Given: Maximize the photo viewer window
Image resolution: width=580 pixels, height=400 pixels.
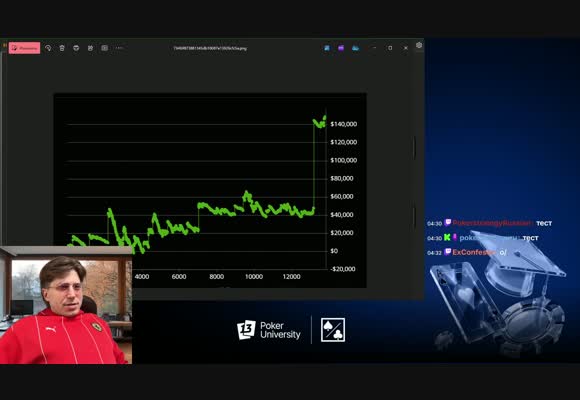Looking at the screenshot, I should [x=390, y=48].
